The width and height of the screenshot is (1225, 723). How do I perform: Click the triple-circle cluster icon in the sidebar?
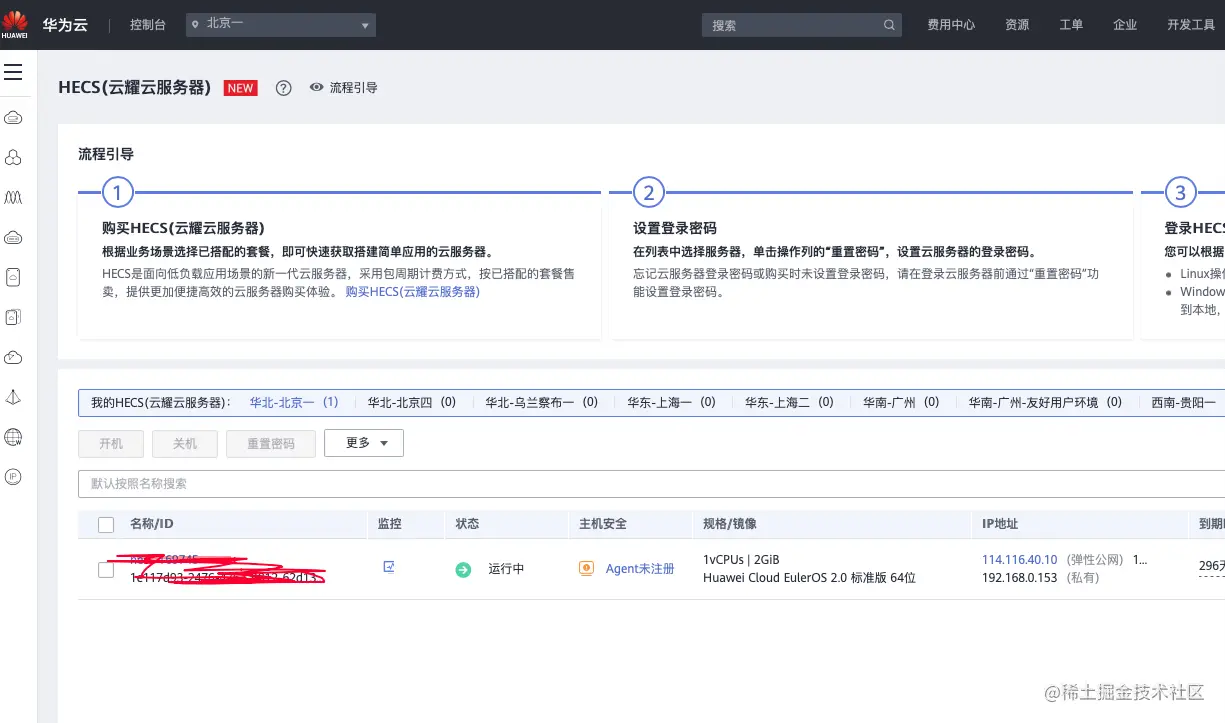pyautogui.click(x=14, y=158)
